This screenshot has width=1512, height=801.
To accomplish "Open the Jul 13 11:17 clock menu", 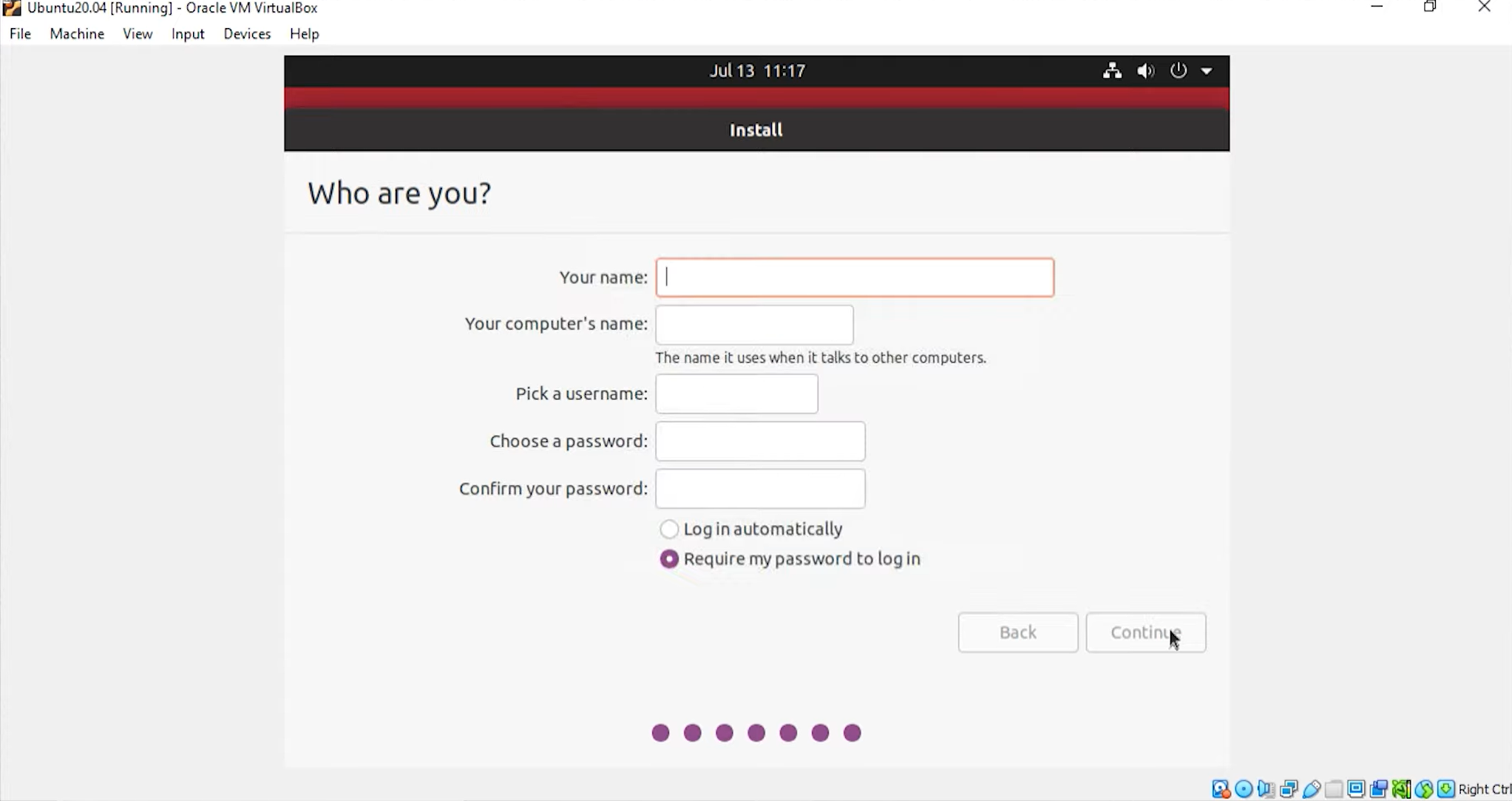I will 757,71.
